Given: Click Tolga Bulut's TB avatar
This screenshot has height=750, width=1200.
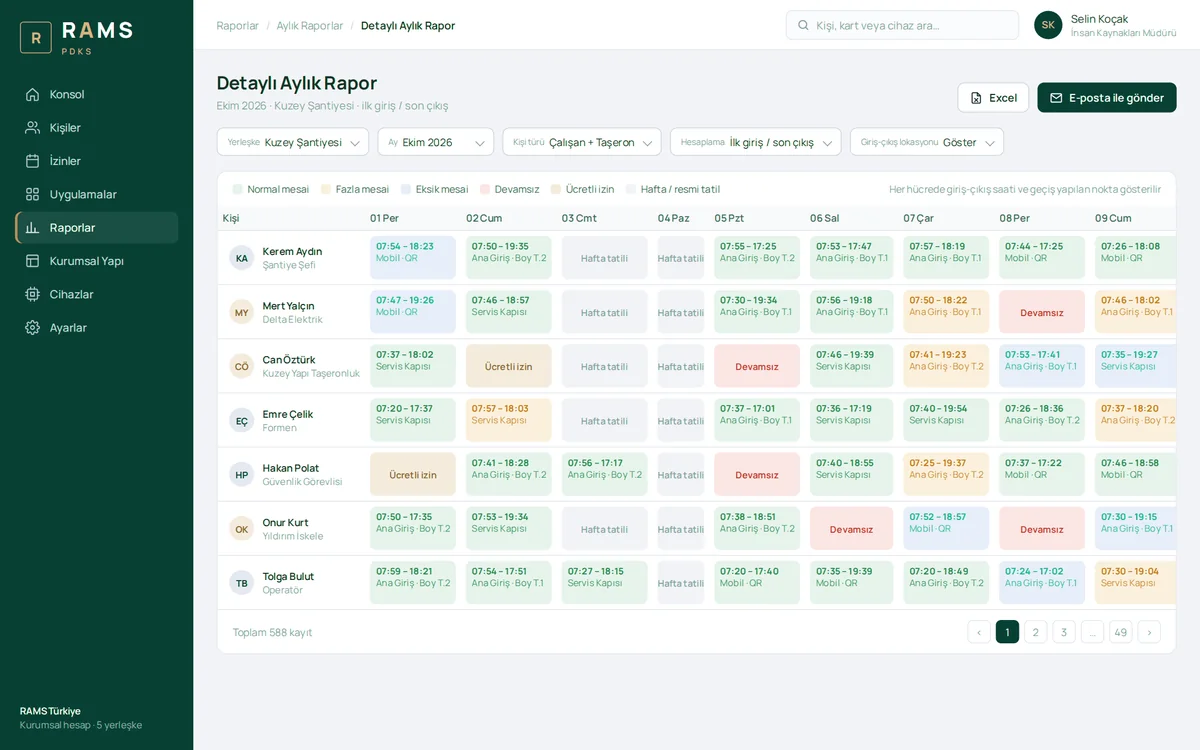Looking at the screenshot, I should 242,583.
